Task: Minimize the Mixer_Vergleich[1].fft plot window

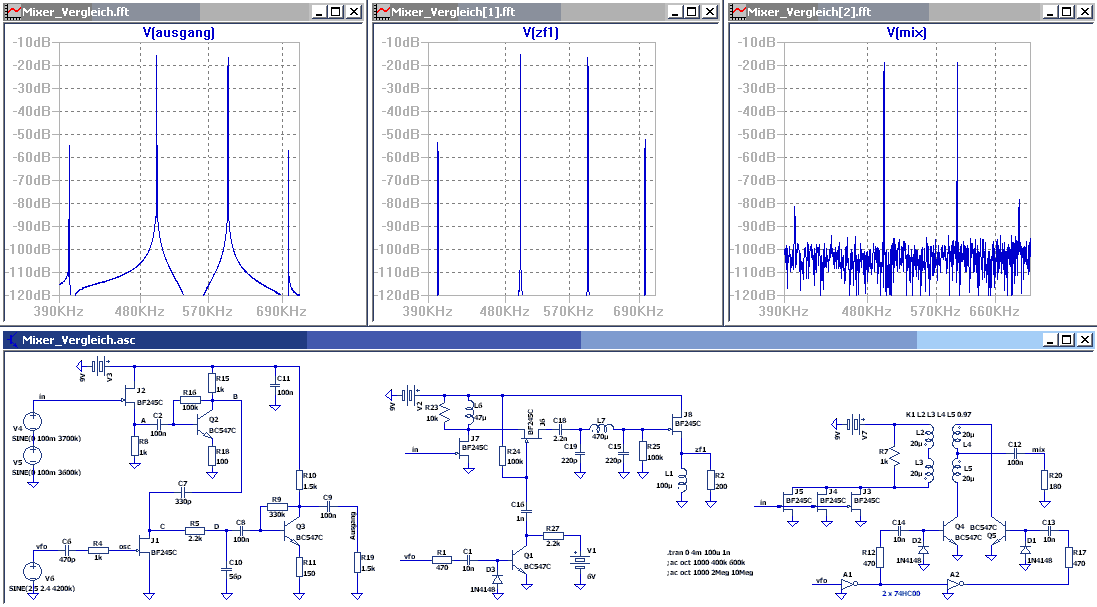Action: [674, 12]
